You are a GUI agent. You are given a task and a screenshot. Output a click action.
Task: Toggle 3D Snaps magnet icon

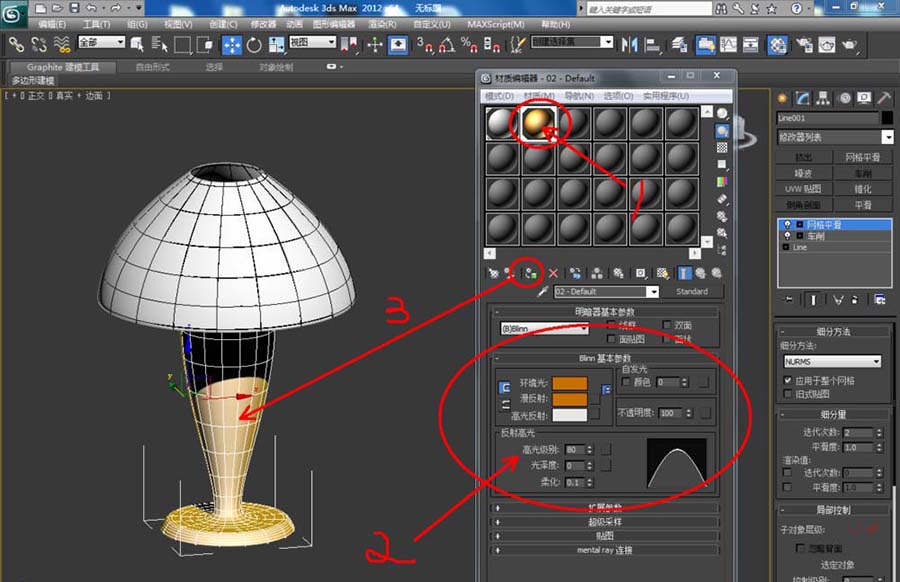pyautogui.click(x=425, y=45)
